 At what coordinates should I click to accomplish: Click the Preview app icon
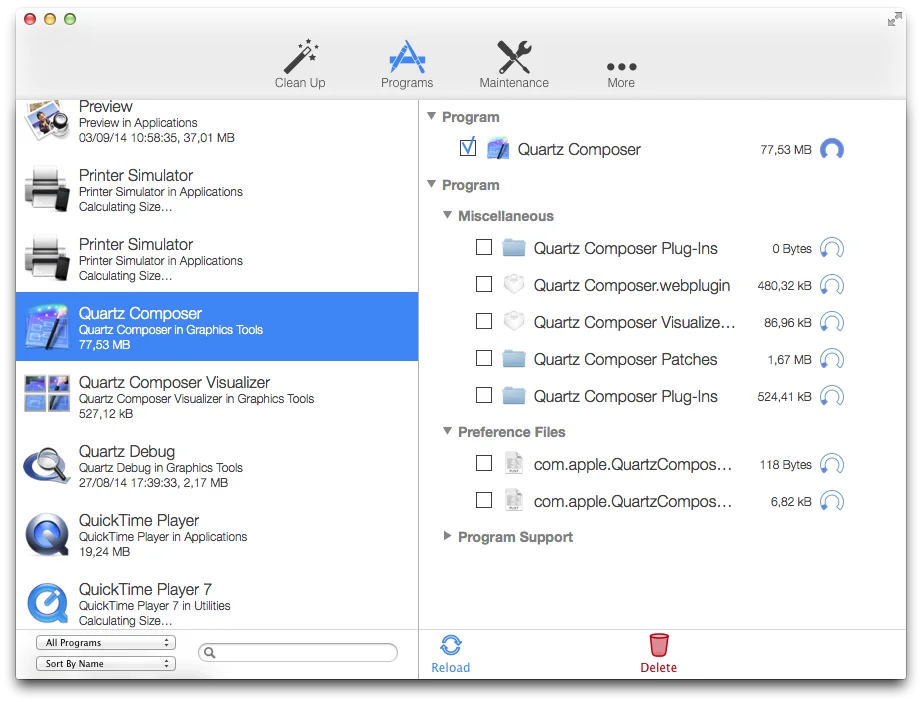coord(46,120)
